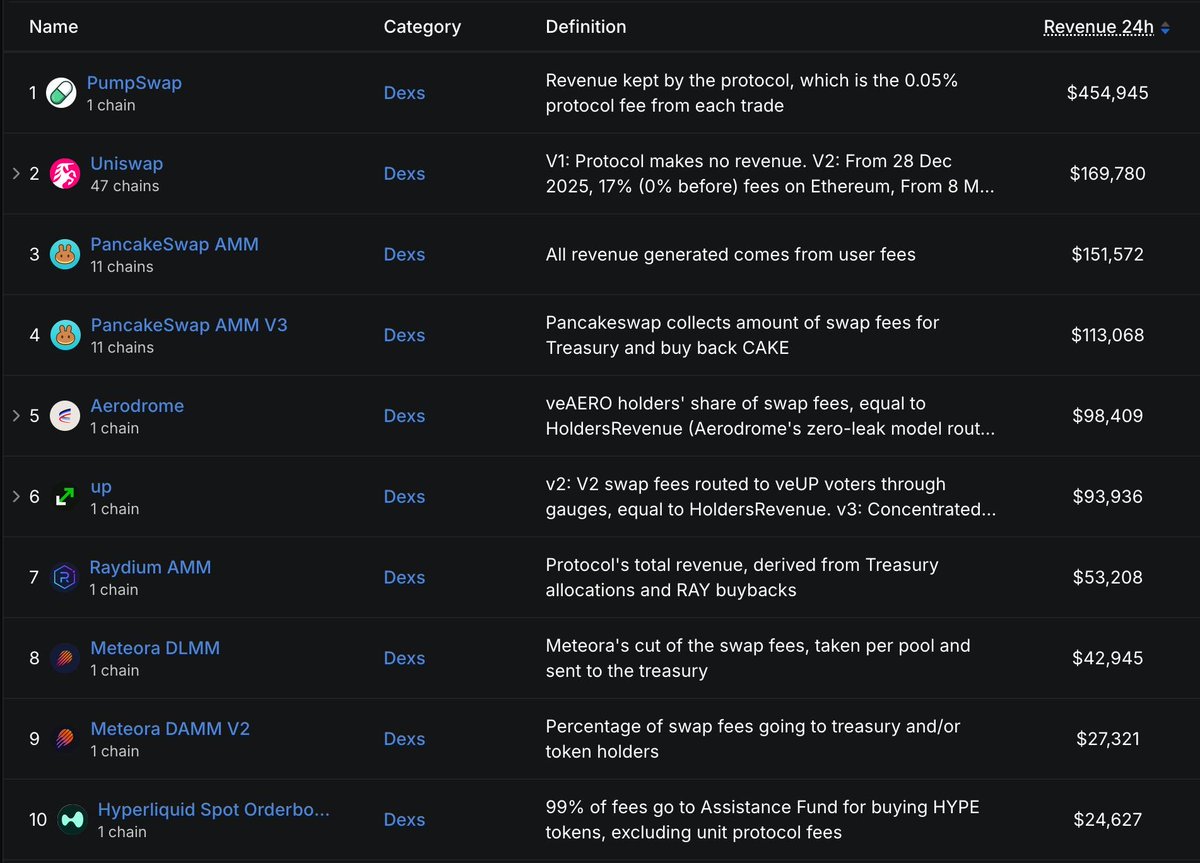Click the Dexs category in PumpSwap row
The image size is (1200, 863).
coord(404,93)
